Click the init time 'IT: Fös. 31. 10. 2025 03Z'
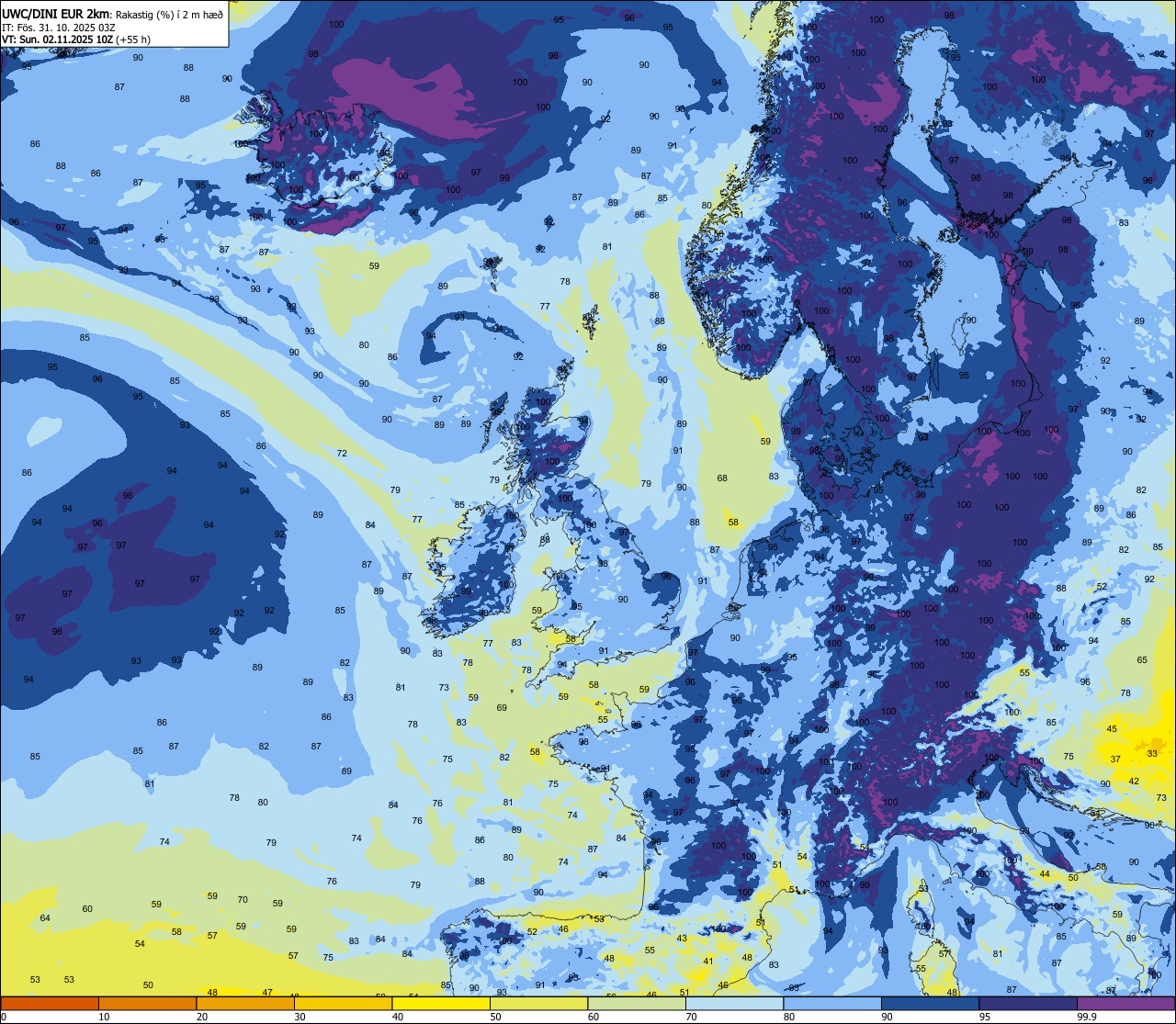This screenshot has height=1024, width=1176. [58, 27]
